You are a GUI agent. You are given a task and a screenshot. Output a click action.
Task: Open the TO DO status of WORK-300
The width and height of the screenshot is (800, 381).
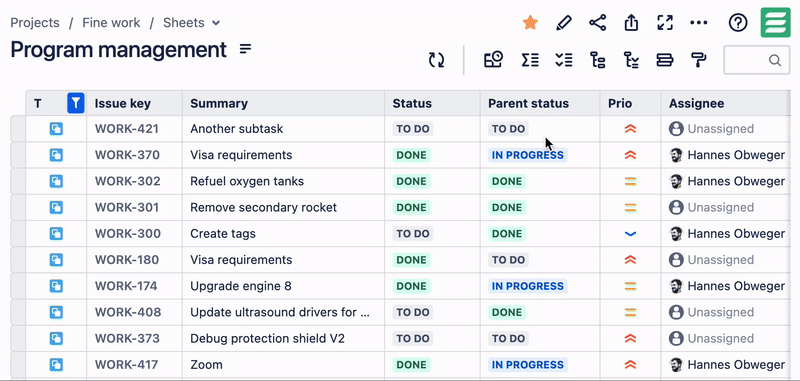pyautogui.click(x=413, y=234)
